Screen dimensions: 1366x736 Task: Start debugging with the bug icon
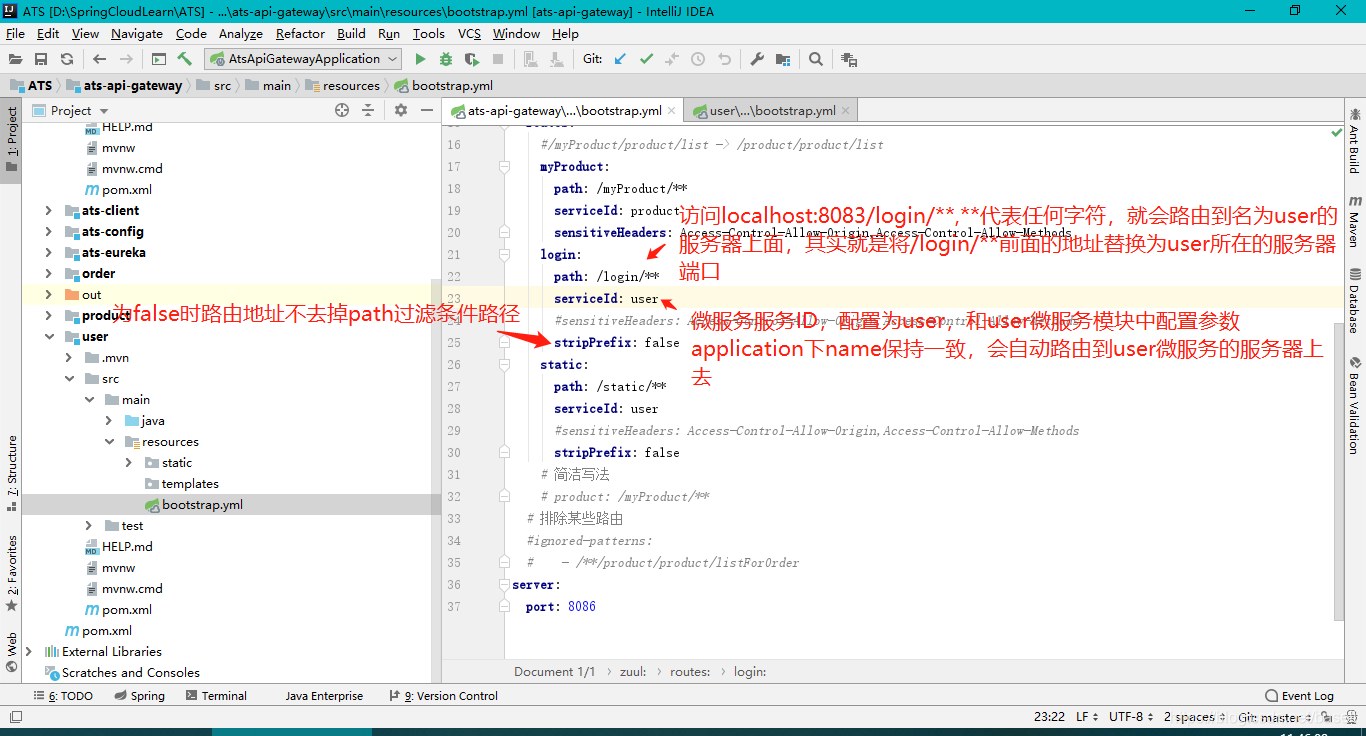(446, 59)
